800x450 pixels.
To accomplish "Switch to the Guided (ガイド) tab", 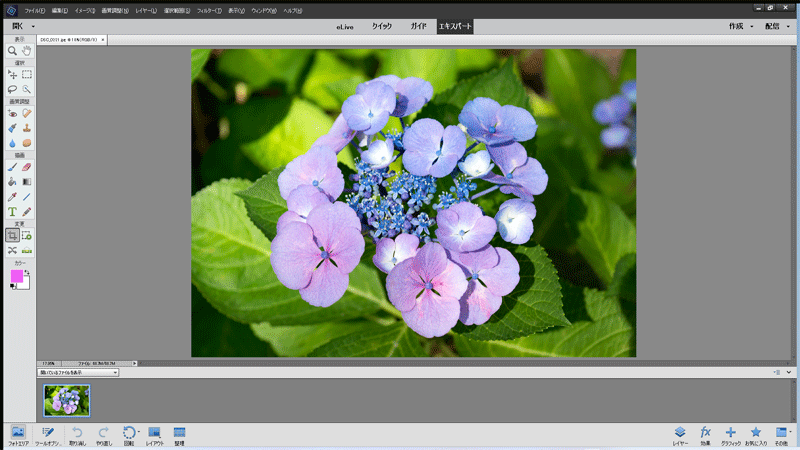I will (418, 27).
